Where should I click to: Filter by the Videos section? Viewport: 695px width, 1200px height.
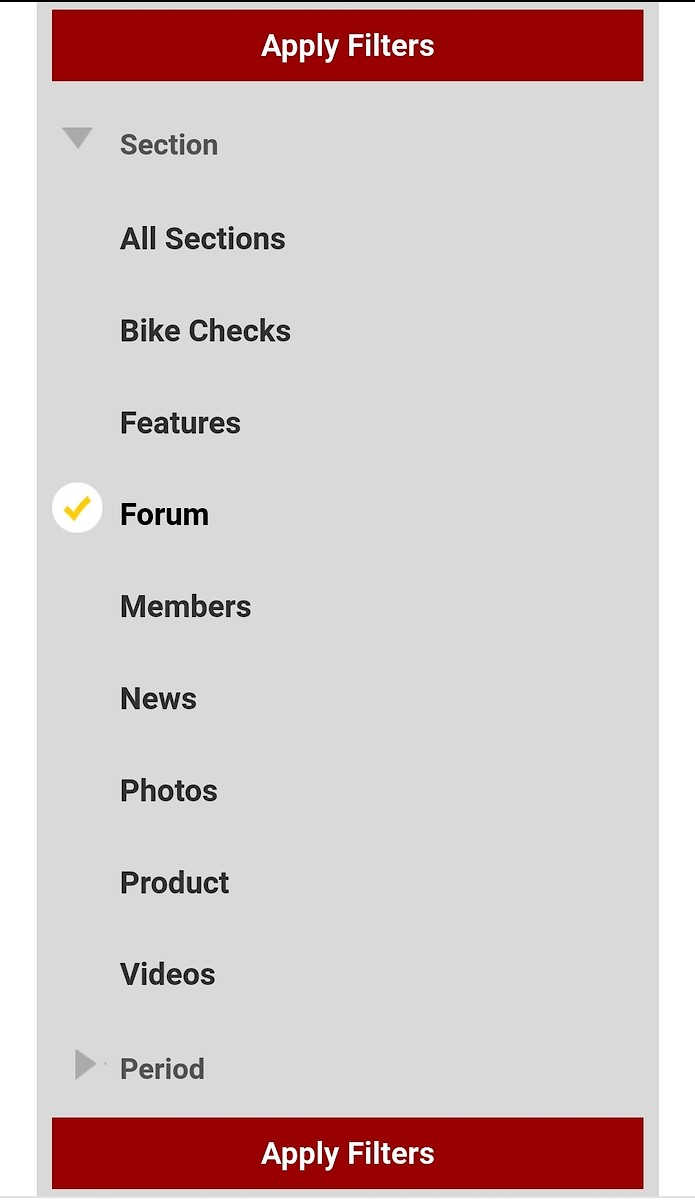[167, 975]
